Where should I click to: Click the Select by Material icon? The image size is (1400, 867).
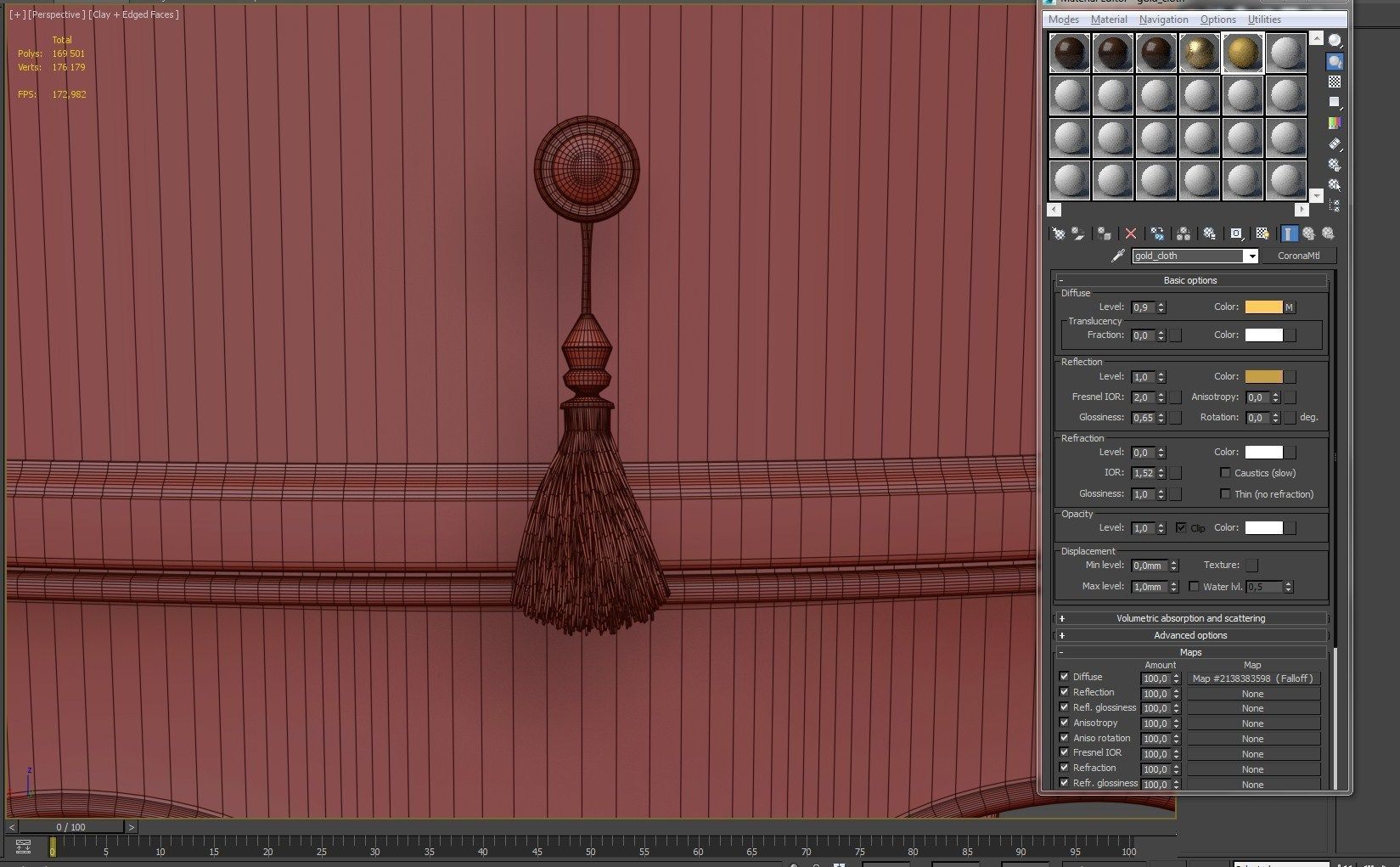1335,184
